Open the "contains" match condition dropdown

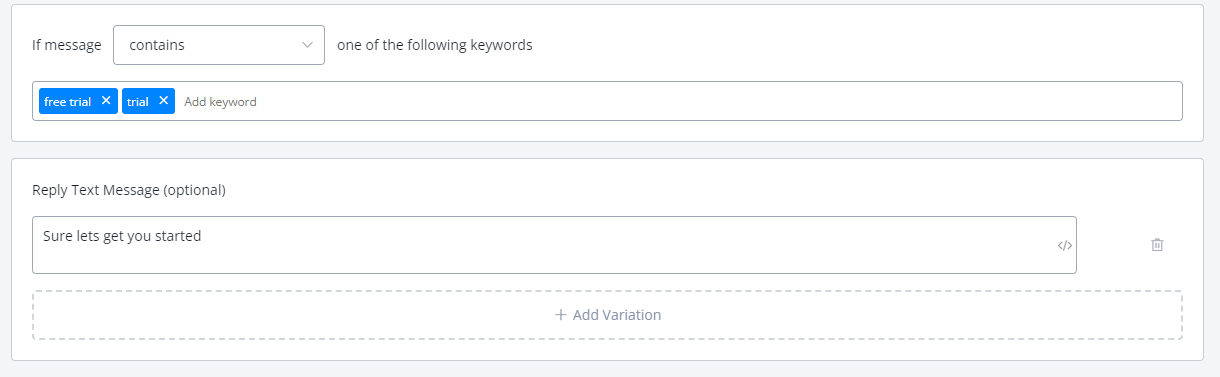point(219,45)
